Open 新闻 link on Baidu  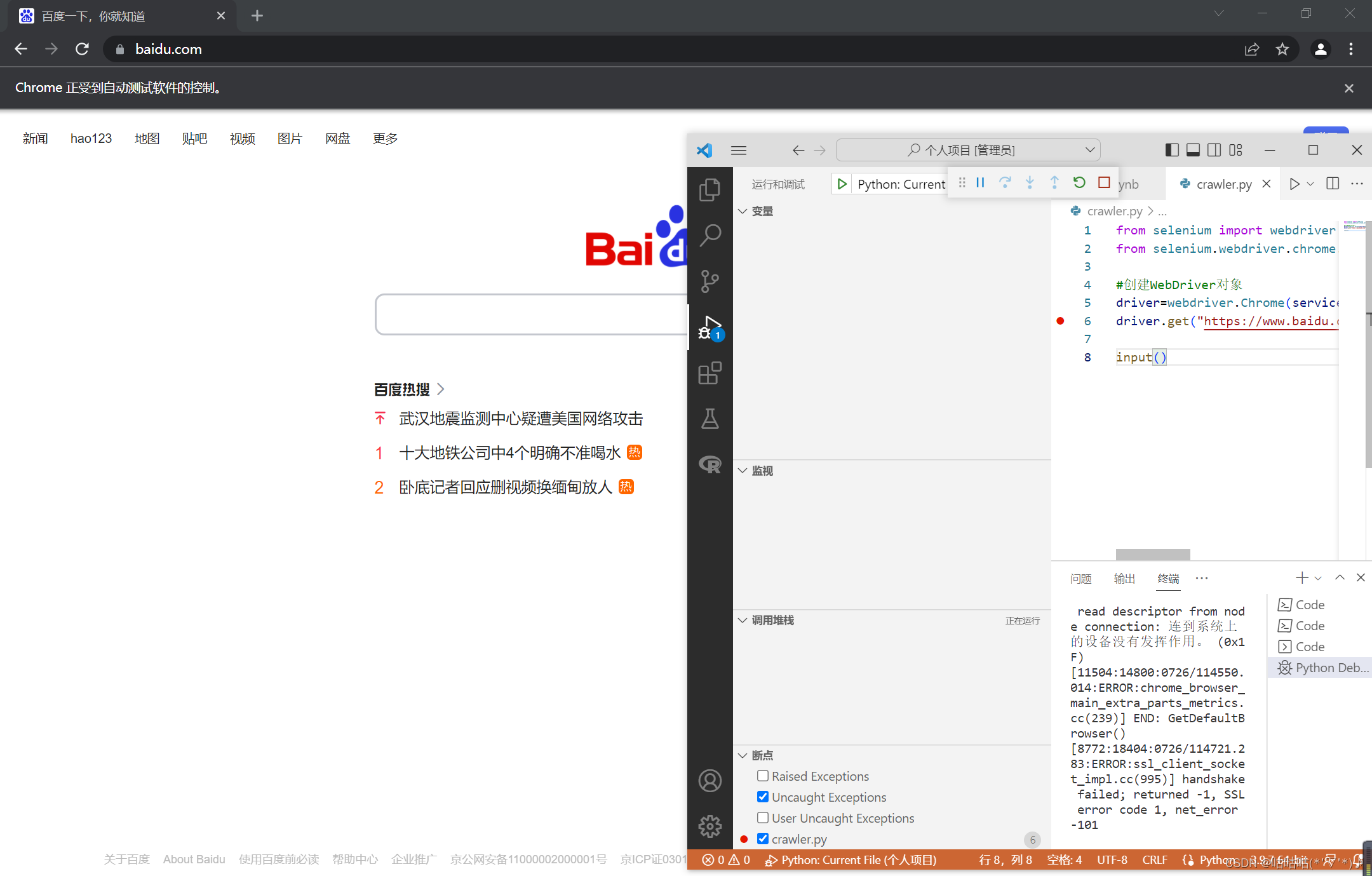[x=35, y=138]
